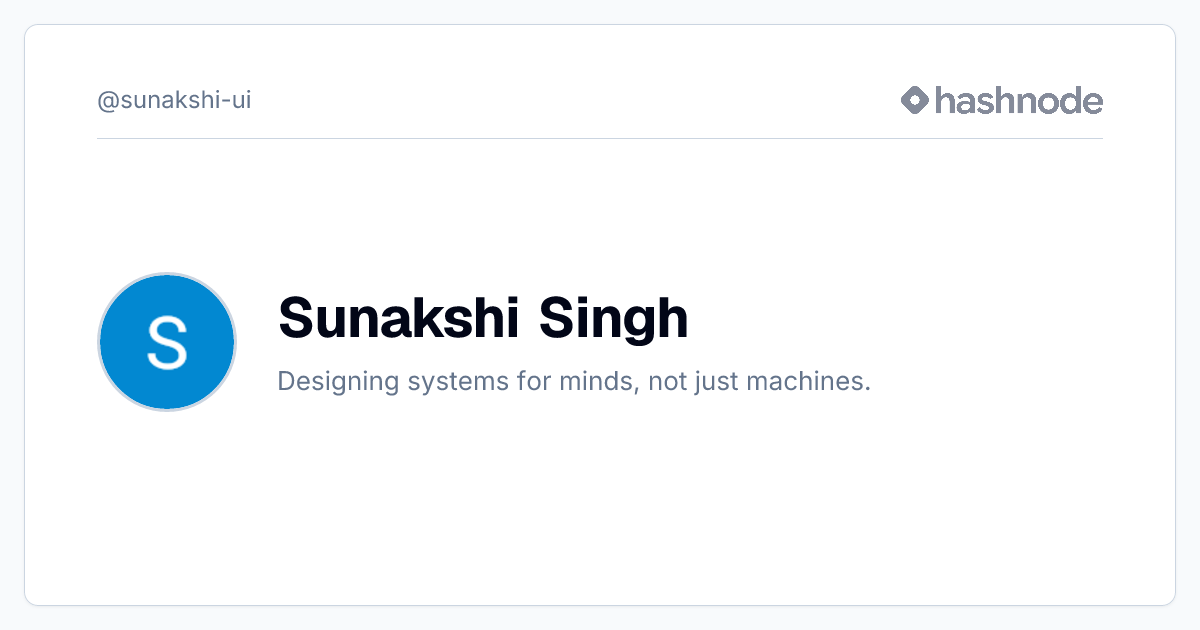Click the empty white card area below tagline
Screen dimensions: 1200x630
point(600,500)
